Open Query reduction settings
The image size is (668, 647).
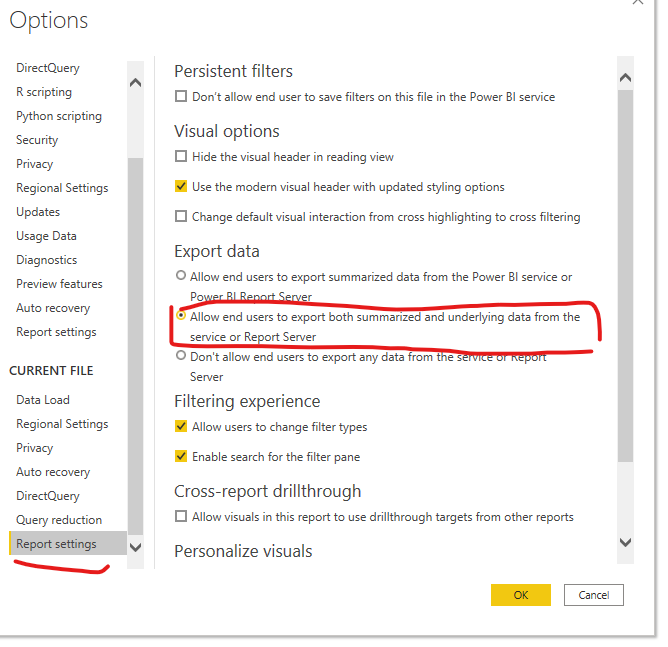coord(59,520)
